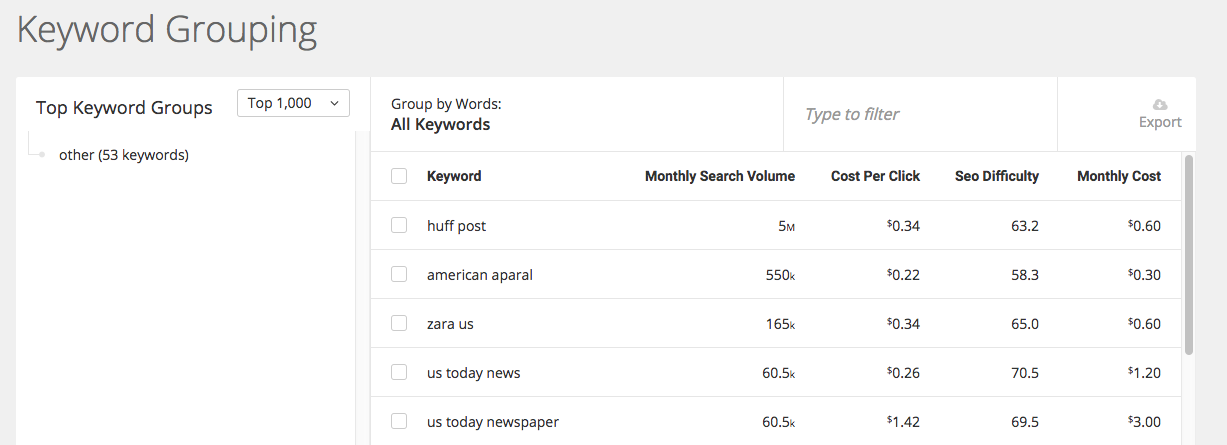Click the american aparal keyword
Viewport: 1227px width, 445px height.
pyautogui.click(x=480, y=275)
